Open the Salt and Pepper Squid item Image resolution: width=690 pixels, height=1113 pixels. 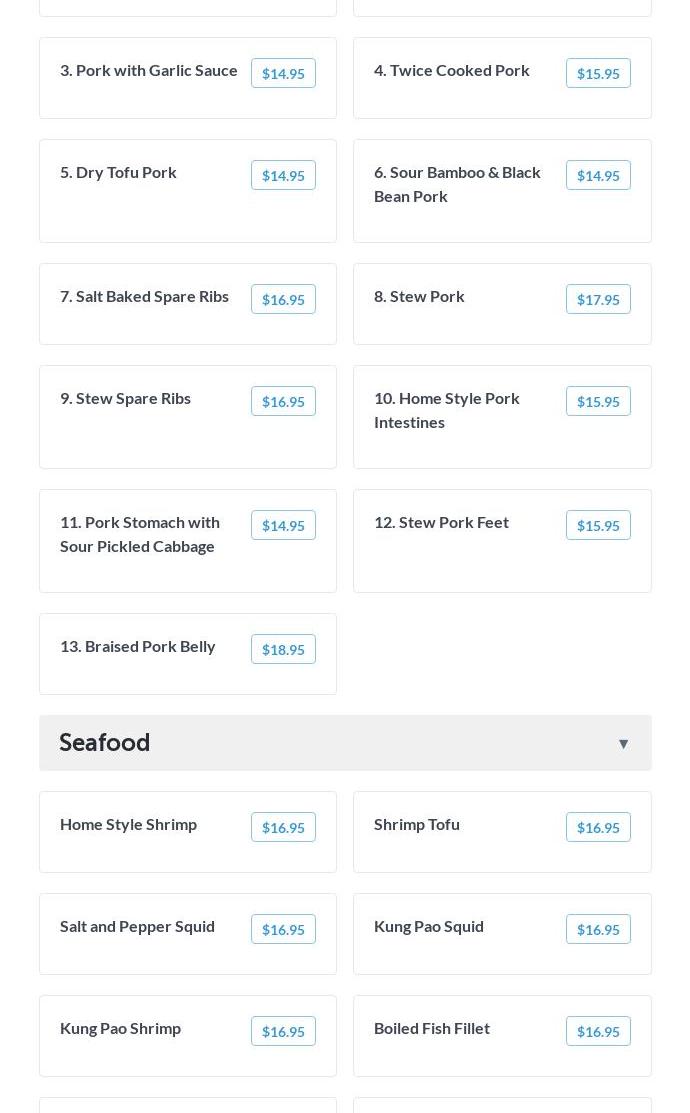(137, 926)
